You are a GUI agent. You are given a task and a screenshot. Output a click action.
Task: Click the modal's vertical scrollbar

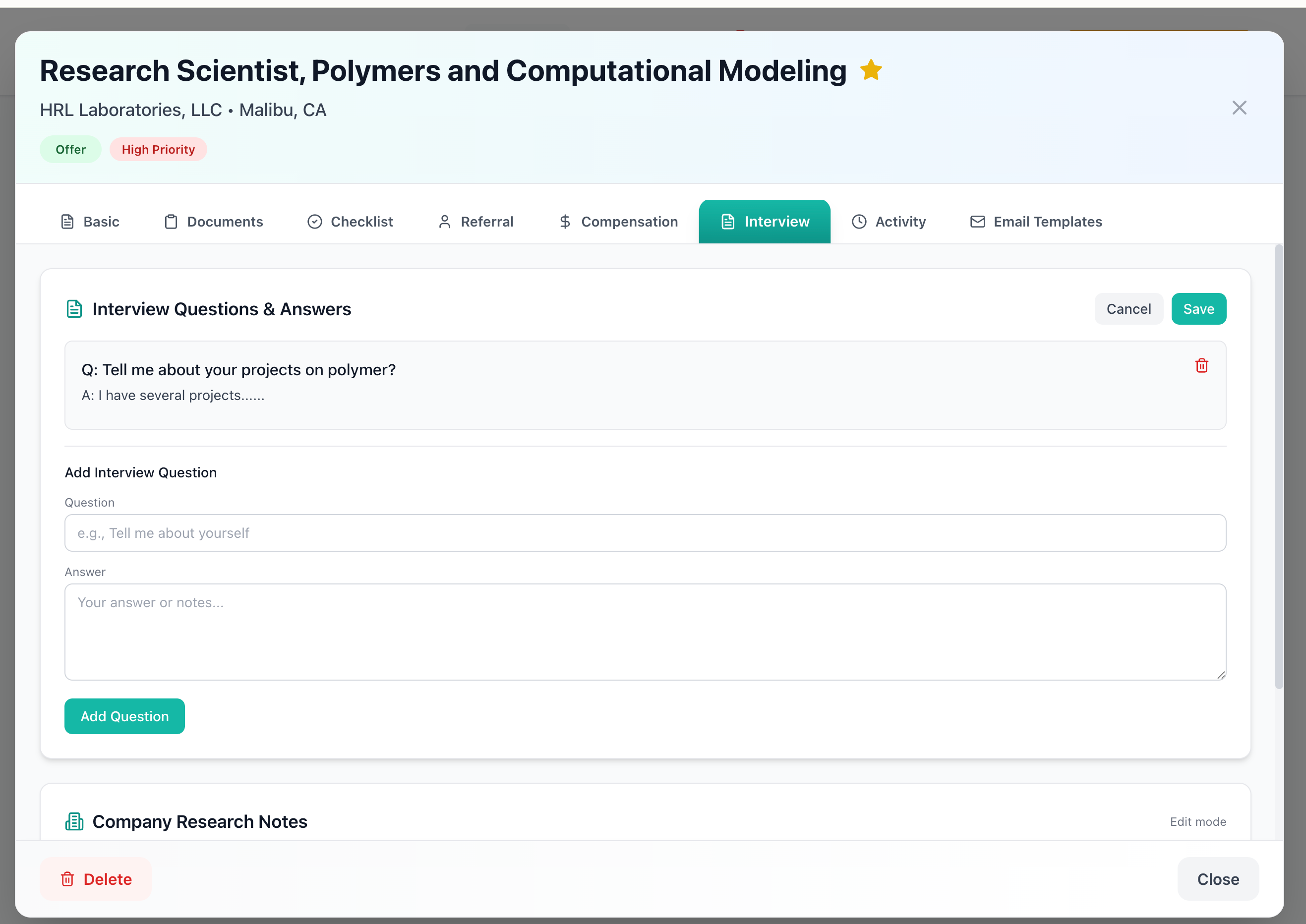1279,466
